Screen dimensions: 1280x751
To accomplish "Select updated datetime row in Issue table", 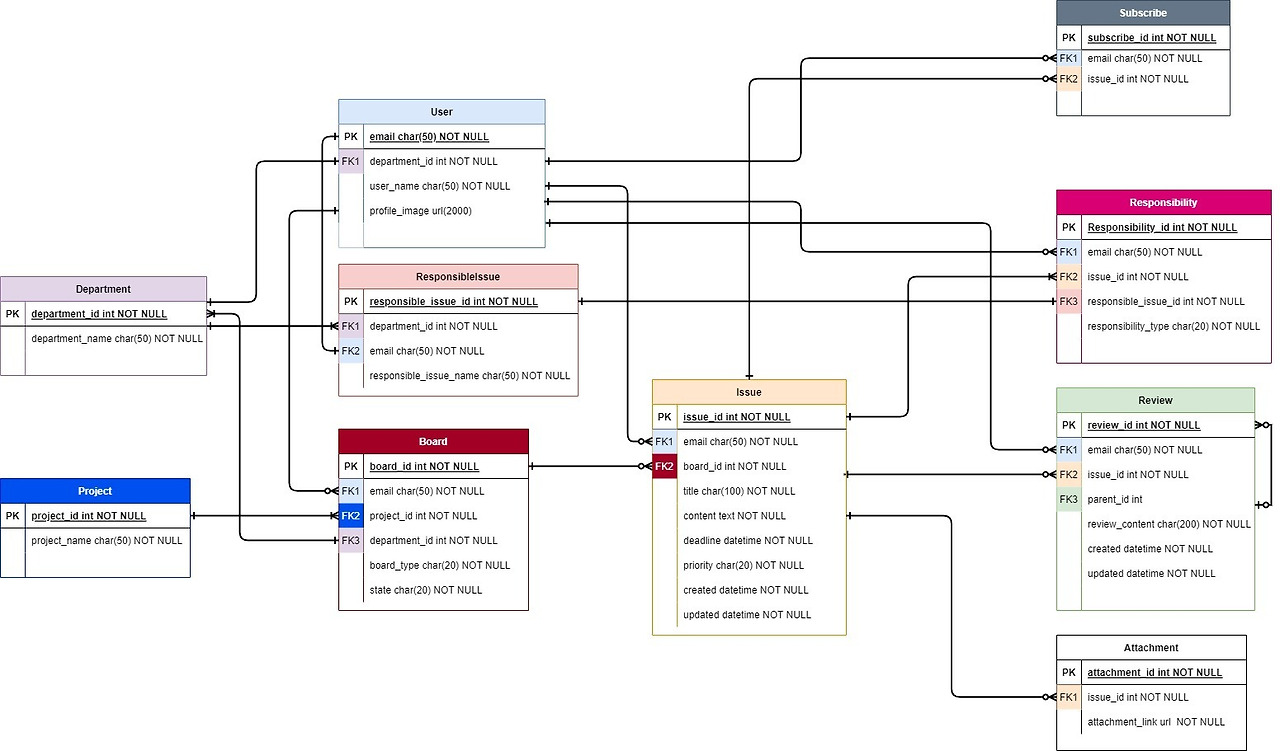I will (x=749, y=615).
